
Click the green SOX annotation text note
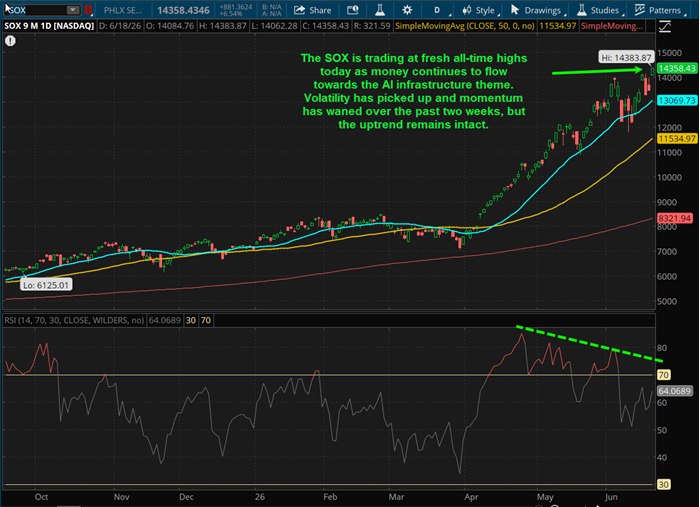tap(414, 91)
